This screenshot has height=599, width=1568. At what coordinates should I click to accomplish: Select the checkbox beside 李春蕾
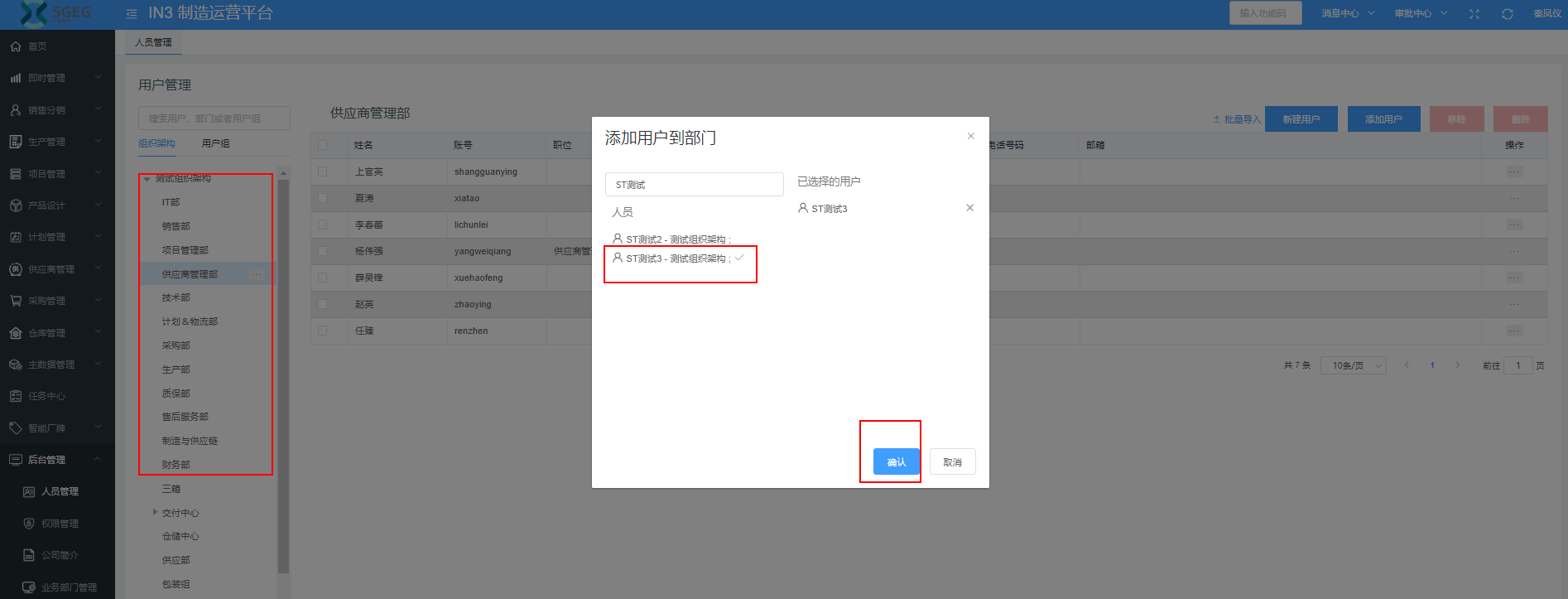(x=323, y=225)
